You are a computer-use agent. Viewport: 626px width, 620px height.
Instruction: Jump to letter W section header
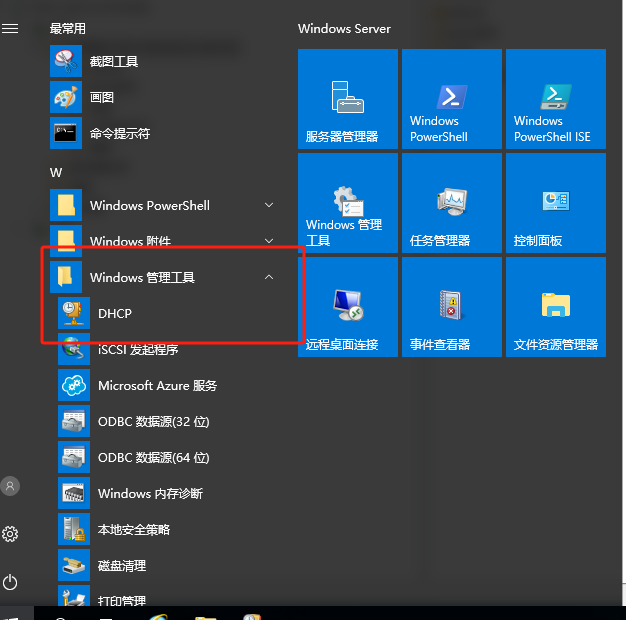(56, 173)
